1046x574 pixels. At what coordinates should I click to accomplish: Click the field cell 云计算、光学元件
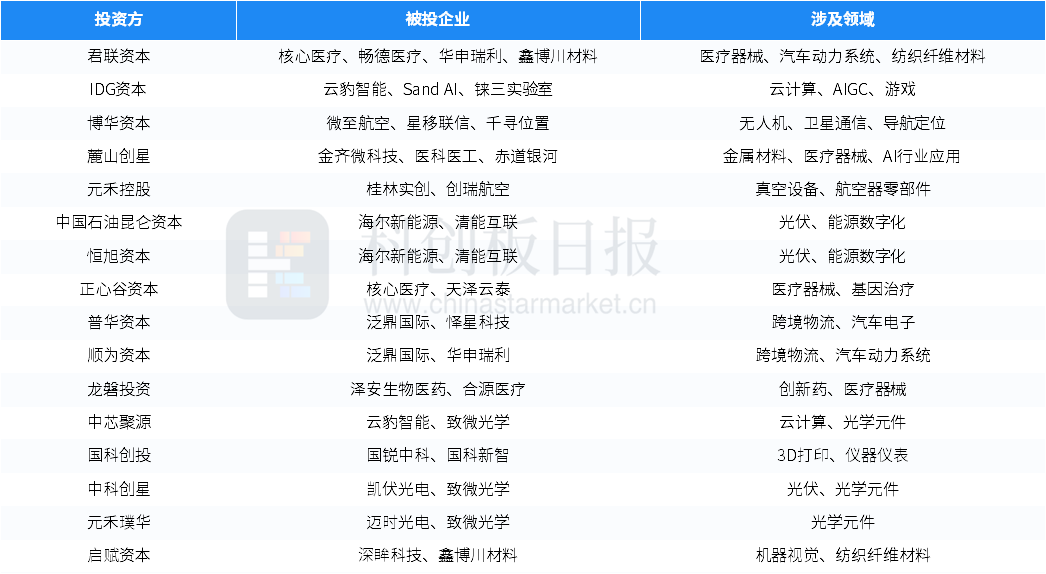click(x=843, y=422)
